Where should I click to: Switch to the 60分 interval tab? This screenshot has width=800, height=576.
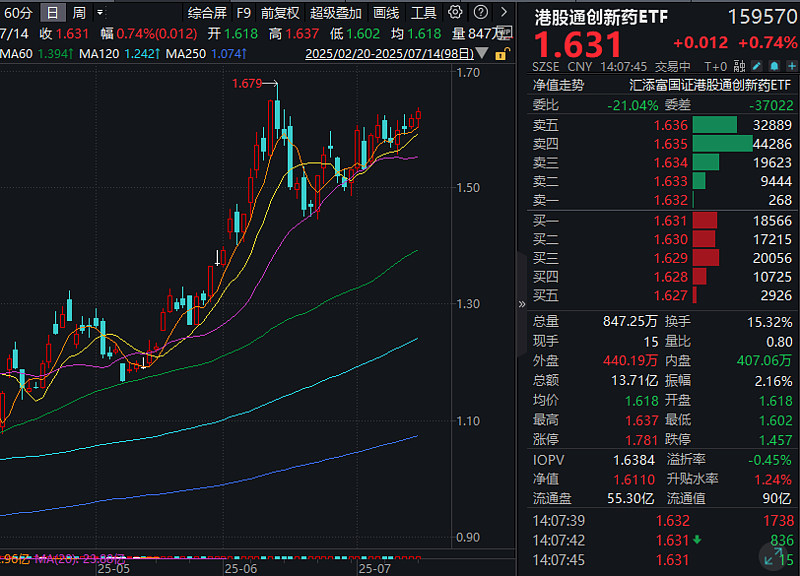(20, 13)
